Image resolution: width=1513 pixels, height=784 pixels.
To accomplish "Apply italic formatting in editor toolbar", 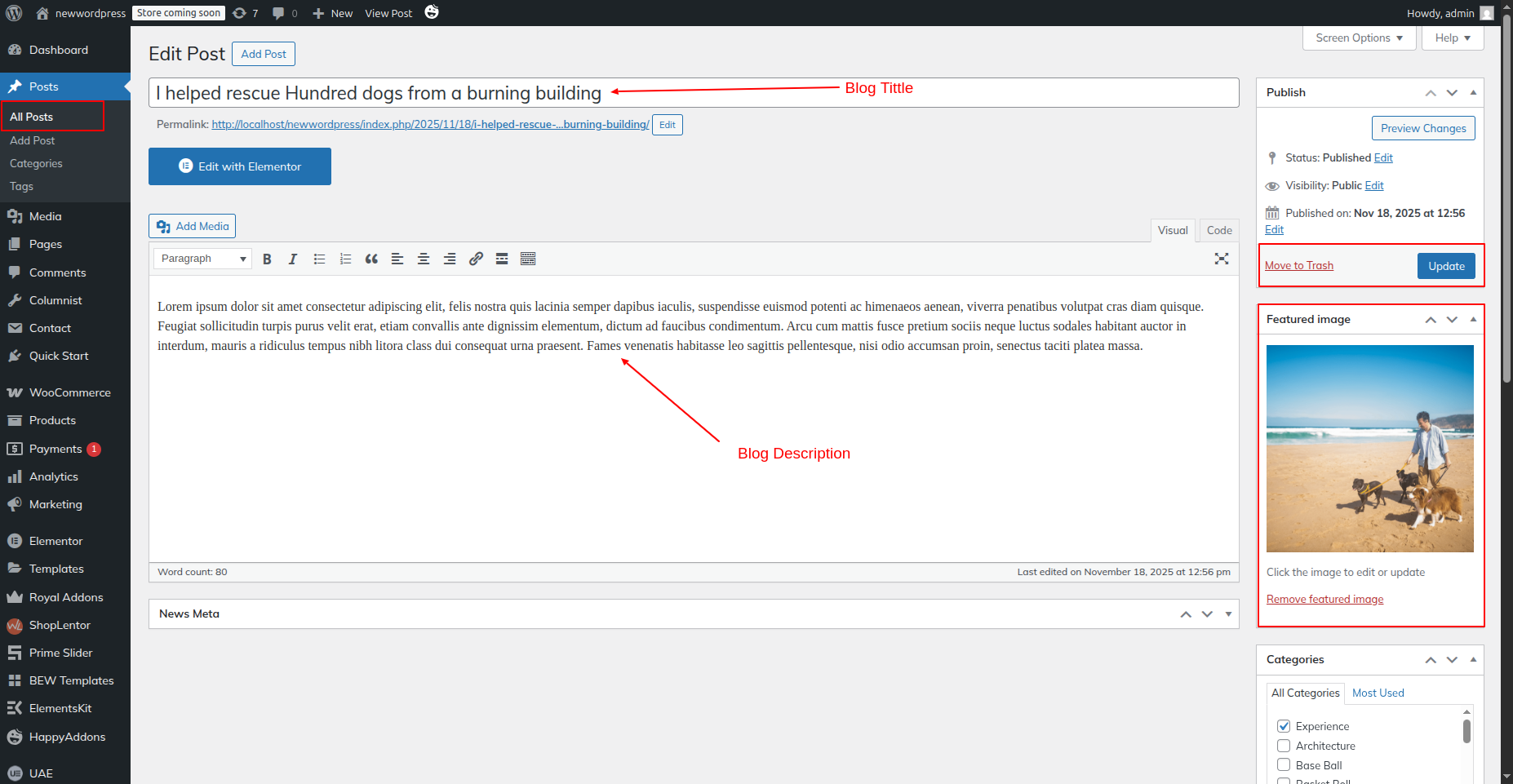I will coord(292,259).
